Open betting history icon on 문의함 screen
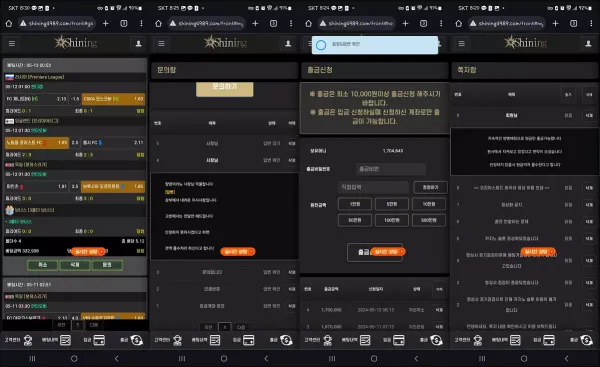The width and height of the screenshot is (600, 367). point(215,340)
